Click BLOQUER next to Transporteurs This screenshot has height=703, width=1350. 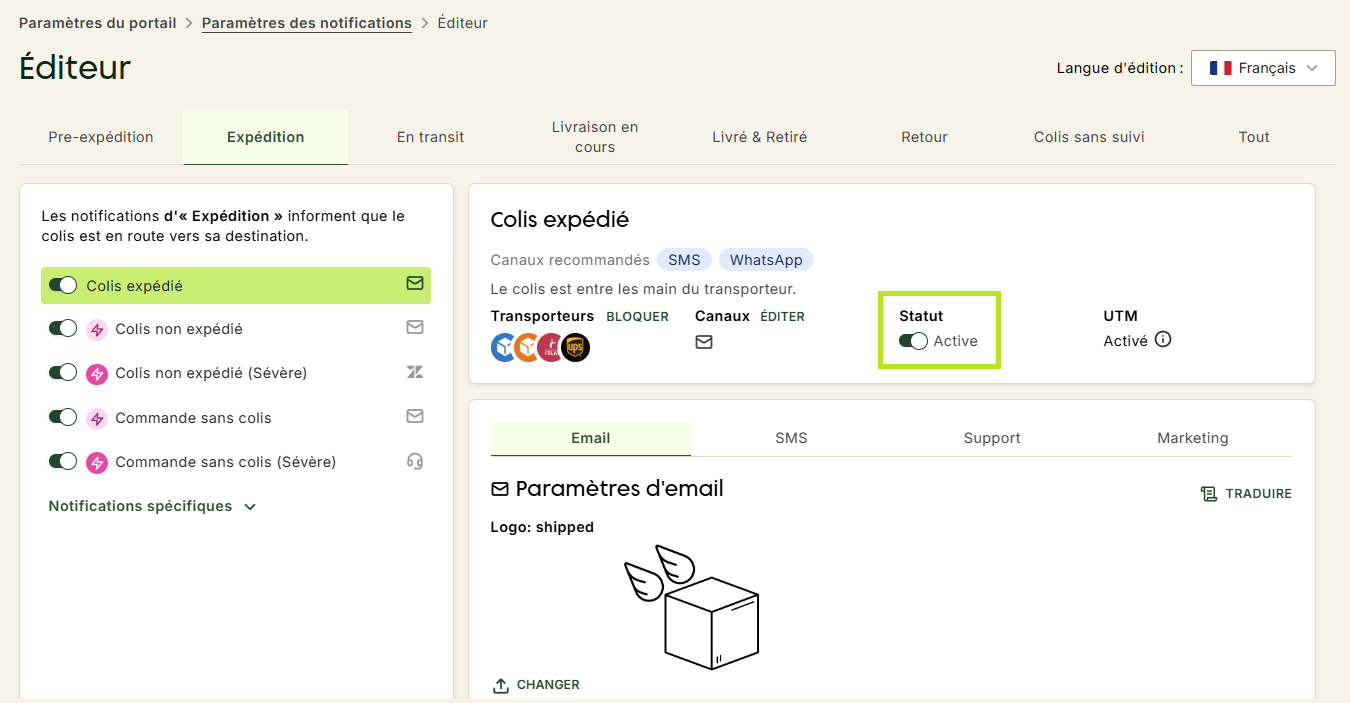click(x=637, y=316)
